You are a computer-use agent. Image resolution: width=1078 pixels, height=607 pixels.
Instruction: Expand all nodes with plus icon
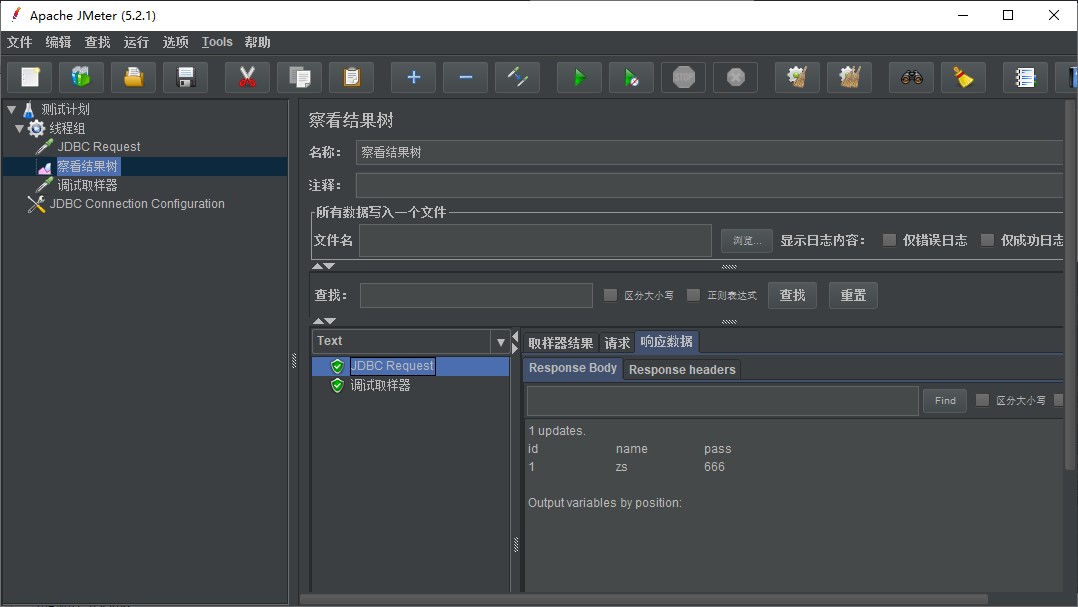coord(413,77)
